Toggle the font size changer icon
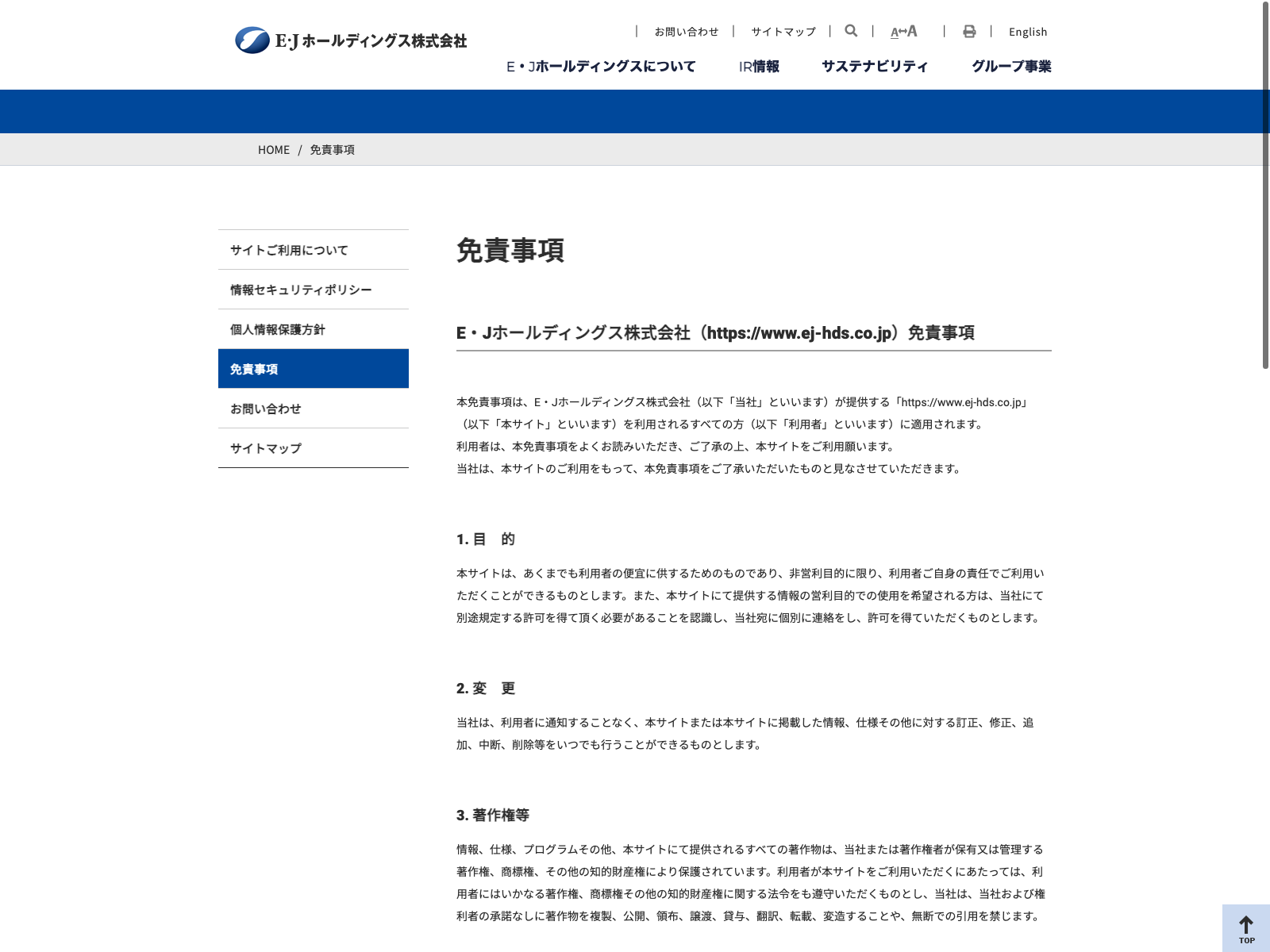This screenshot has width=1270, height=952. tap(904, 32)
